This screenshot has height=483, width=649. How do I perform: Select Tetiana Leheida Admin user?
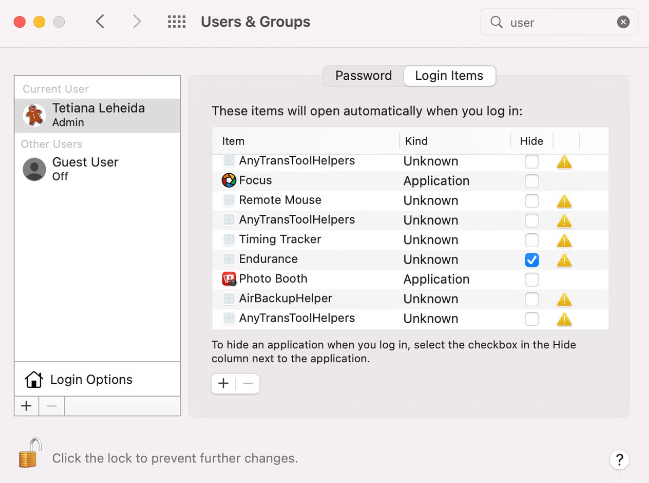click(97, 115)
